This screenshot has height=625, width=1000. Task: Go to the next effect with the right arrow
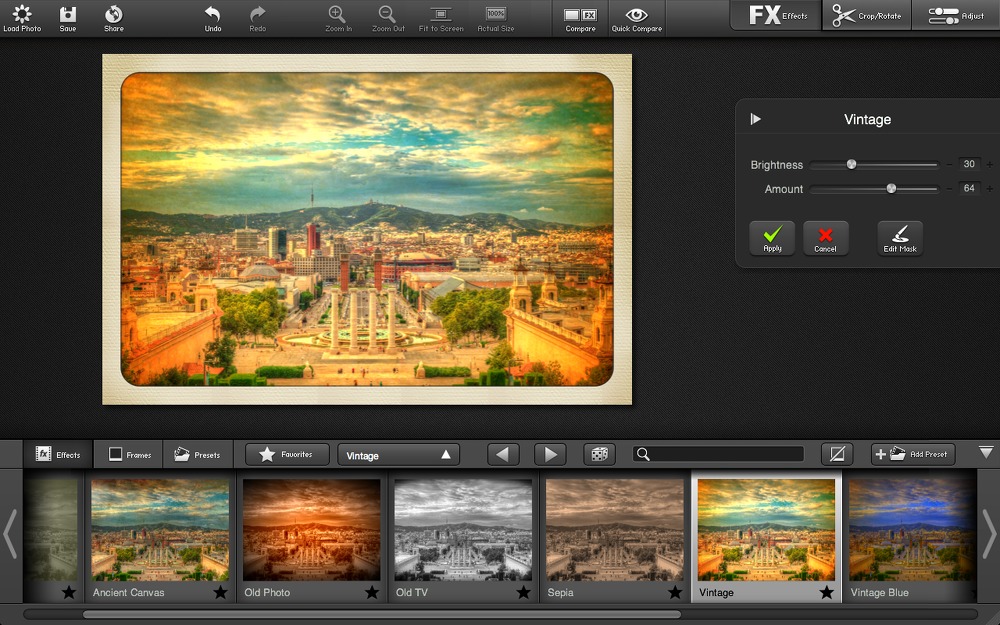(x=550, y=455)
